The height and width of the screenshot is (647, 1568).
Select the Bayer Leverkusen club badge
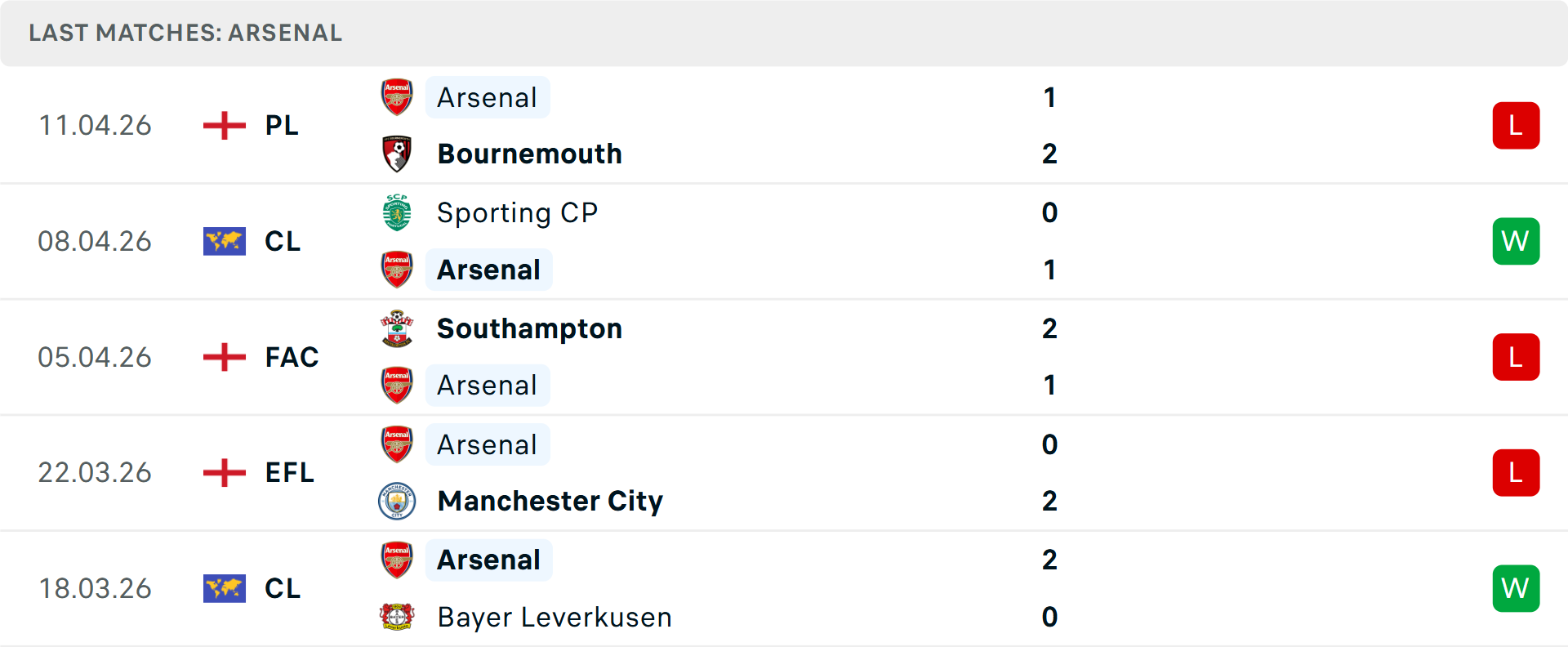point(397,617)
